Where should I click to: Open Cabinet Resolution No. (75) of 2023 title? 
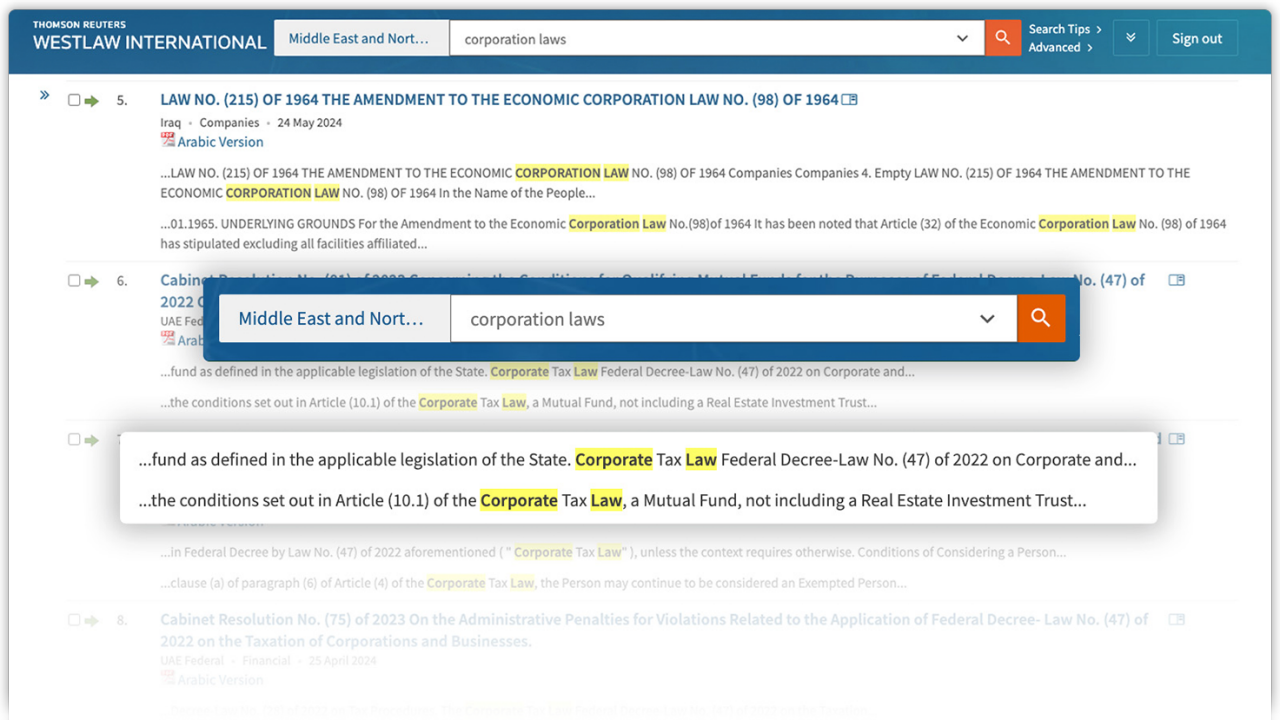pos(654,630)
